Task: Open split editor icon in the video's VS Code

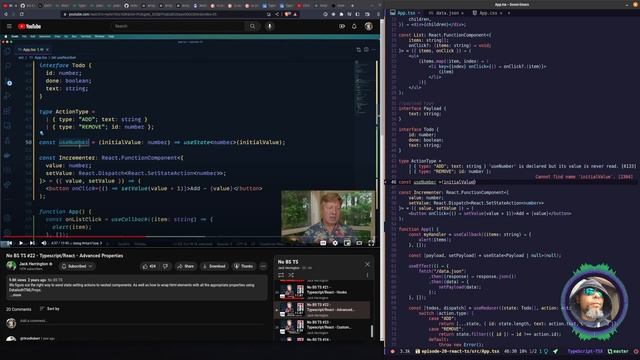Action: 366,49
